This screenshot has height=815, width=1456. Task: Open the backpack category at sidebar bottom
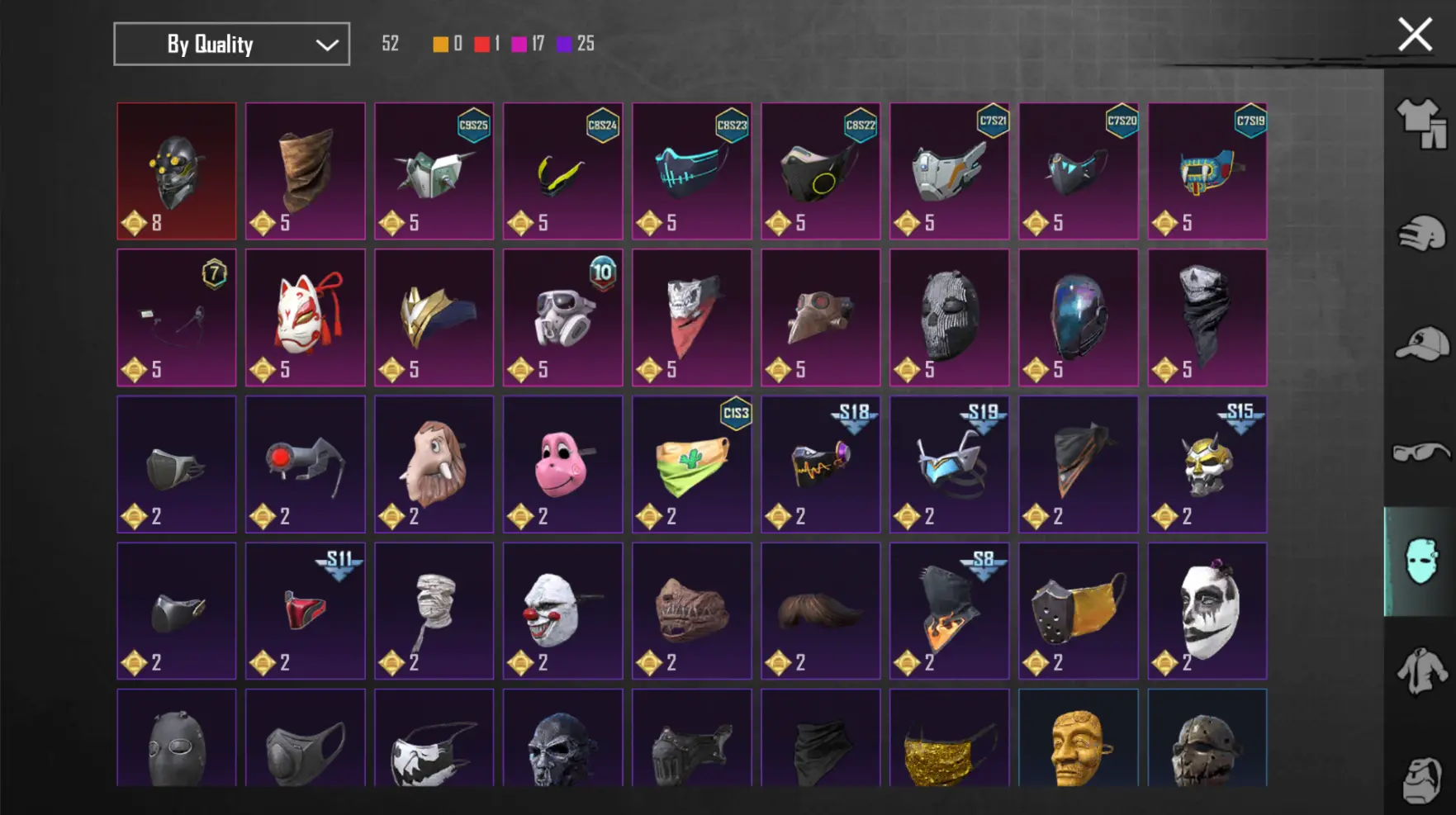[1421, 780]
